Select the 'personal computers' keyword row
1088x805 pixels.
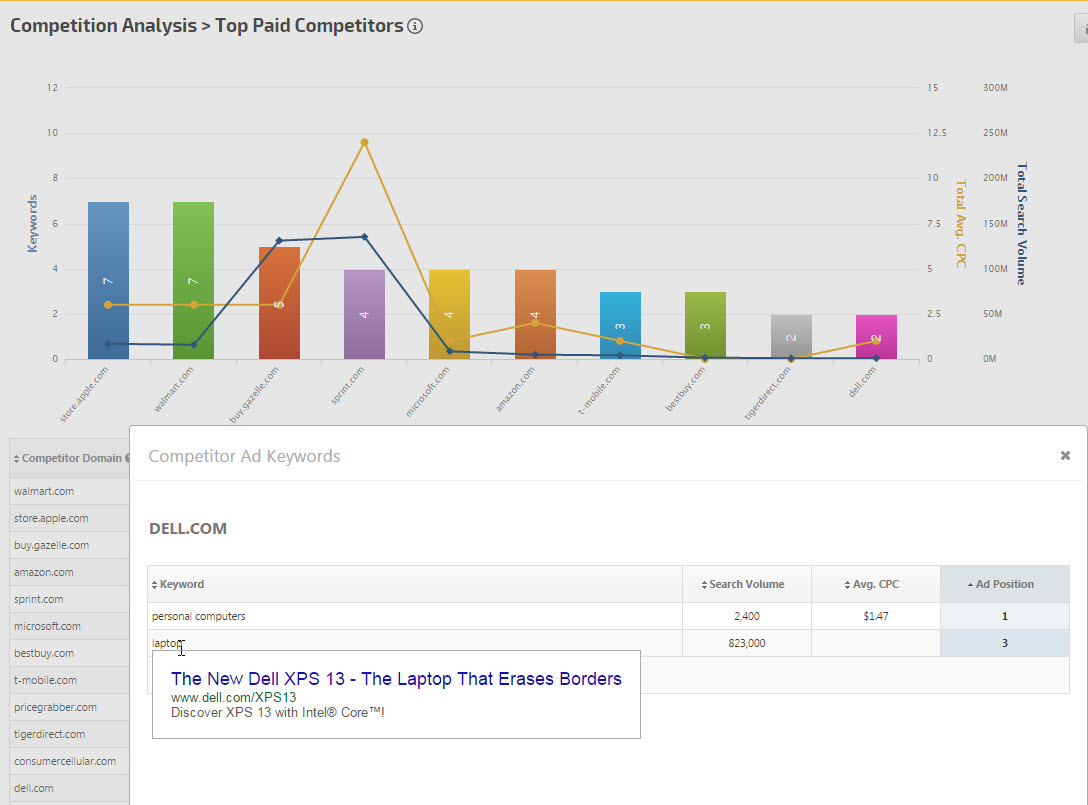click(199, 616)
